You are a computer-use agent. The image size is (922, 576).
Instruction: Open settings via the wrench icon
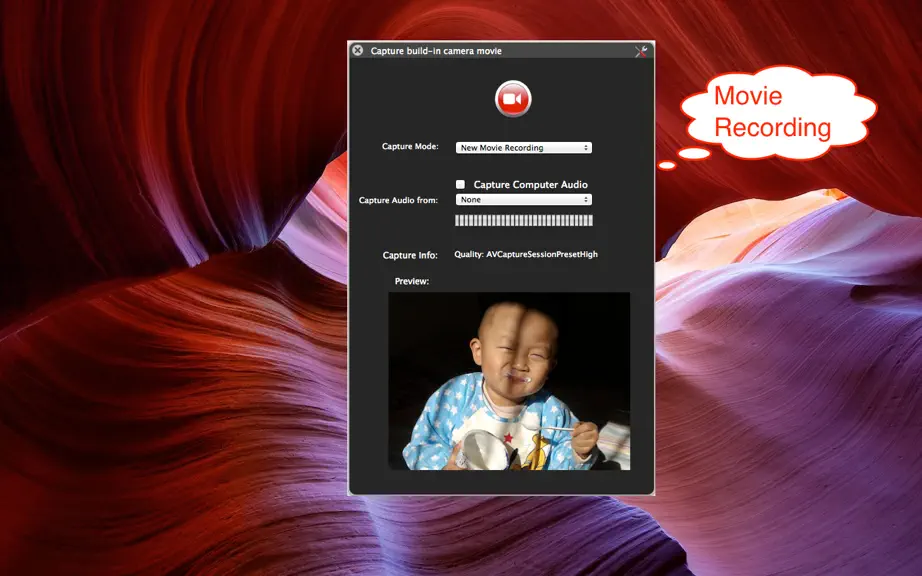coord(642,51)
